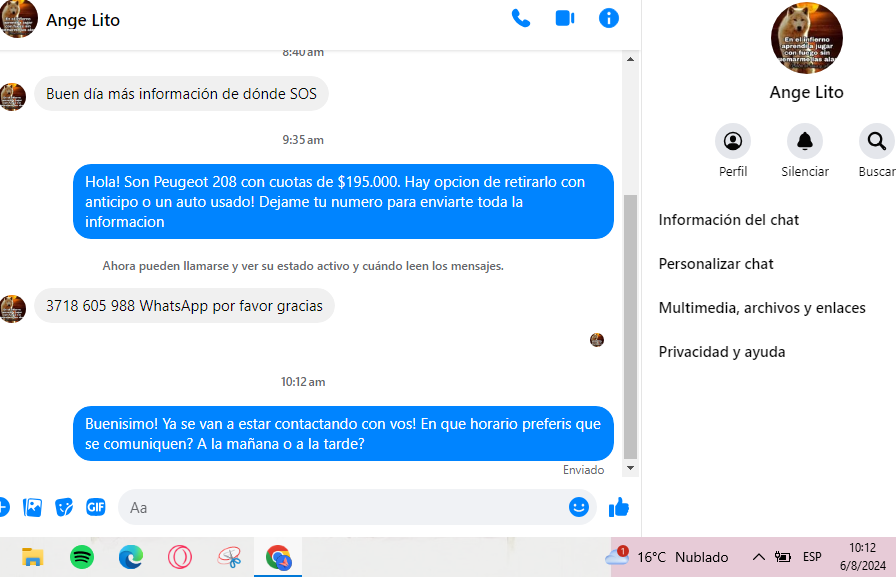The width and height of the screenshot is (896, 577).
Task: Toggle the conversation information panel icon
Action: pyautogui.click(x=609, y=19)
